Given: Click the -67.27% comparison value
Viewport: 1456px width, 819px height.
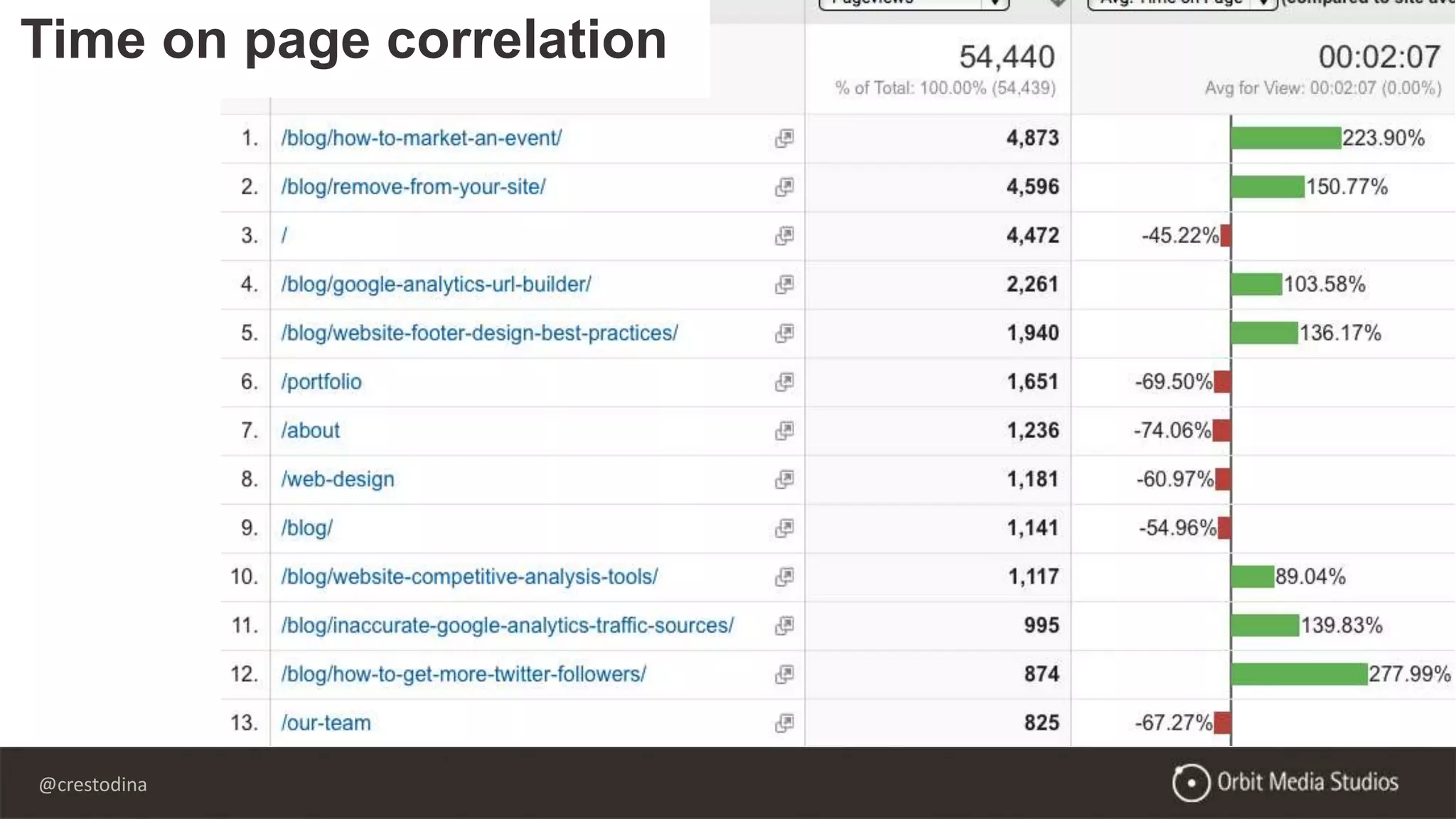Looking at the screenshot, I should click(1173, 723).
